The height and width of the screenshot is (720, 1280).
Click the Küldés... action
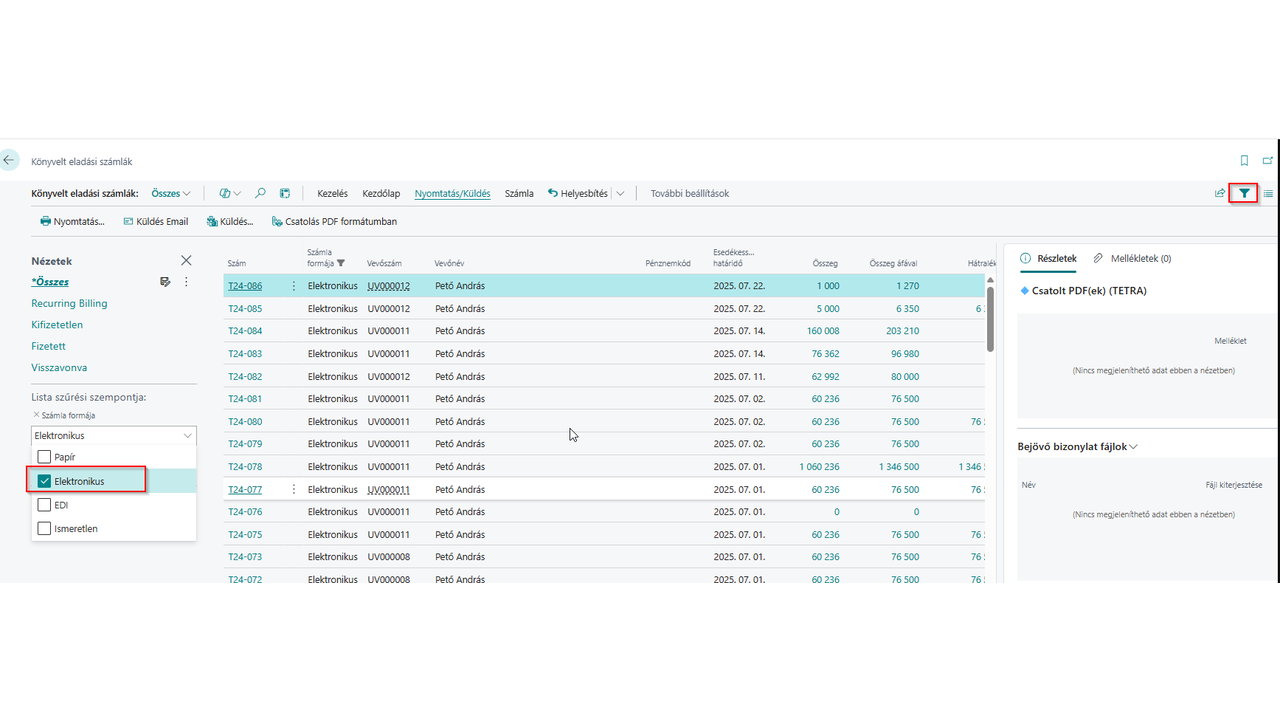coord(229,221)
